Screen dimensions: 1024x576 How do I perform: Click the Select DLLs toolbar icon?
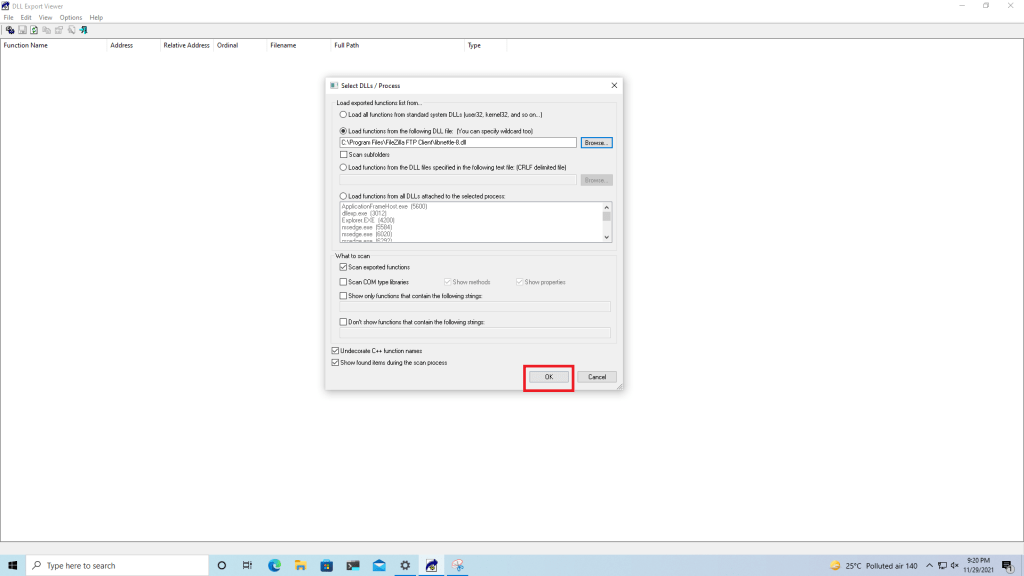[10, 30]
